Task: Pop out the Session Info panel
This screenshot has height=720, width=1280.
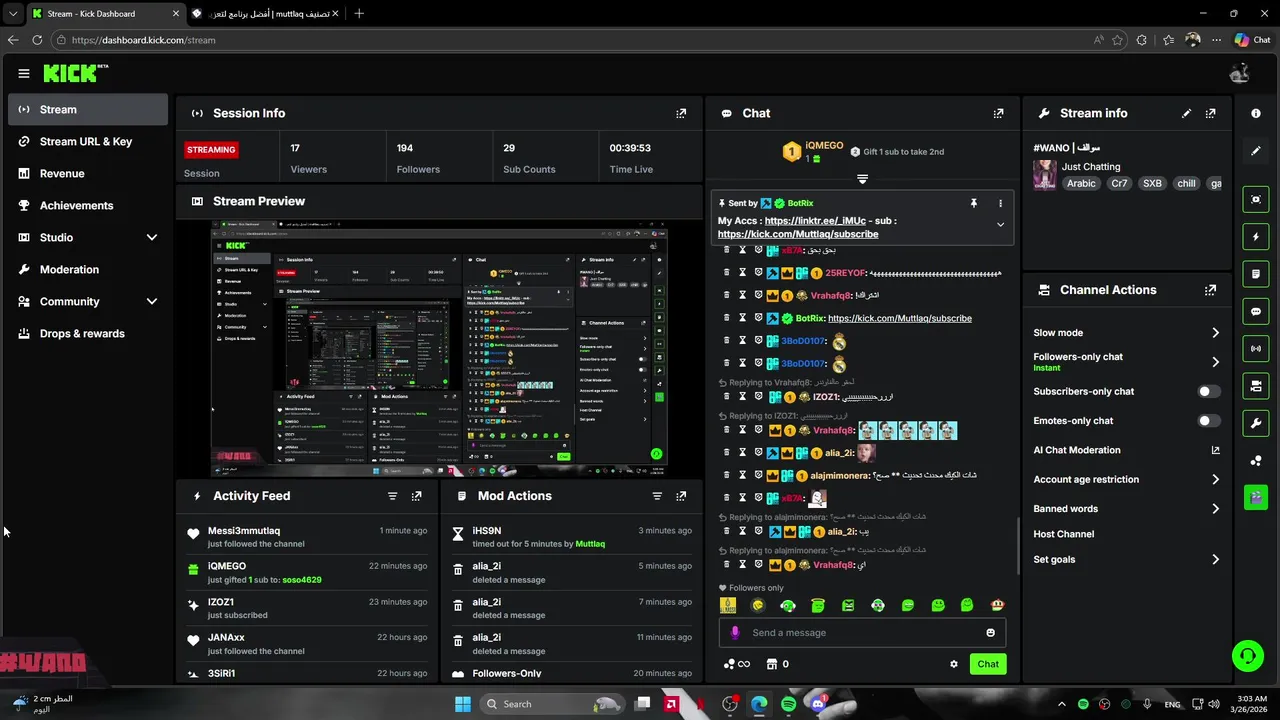Action: click(x=681, y=114)
